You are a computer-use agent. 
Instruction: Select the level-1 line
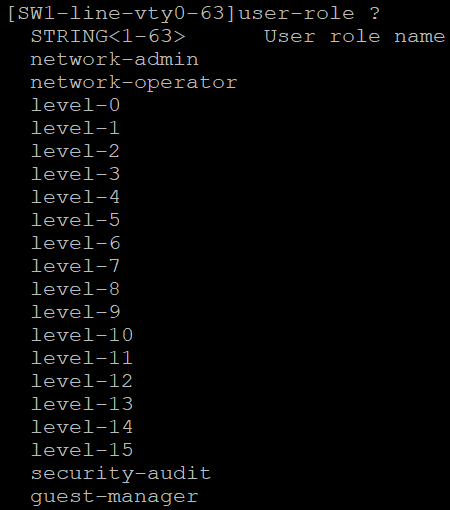pyautogui.click(x=75, y=128)
